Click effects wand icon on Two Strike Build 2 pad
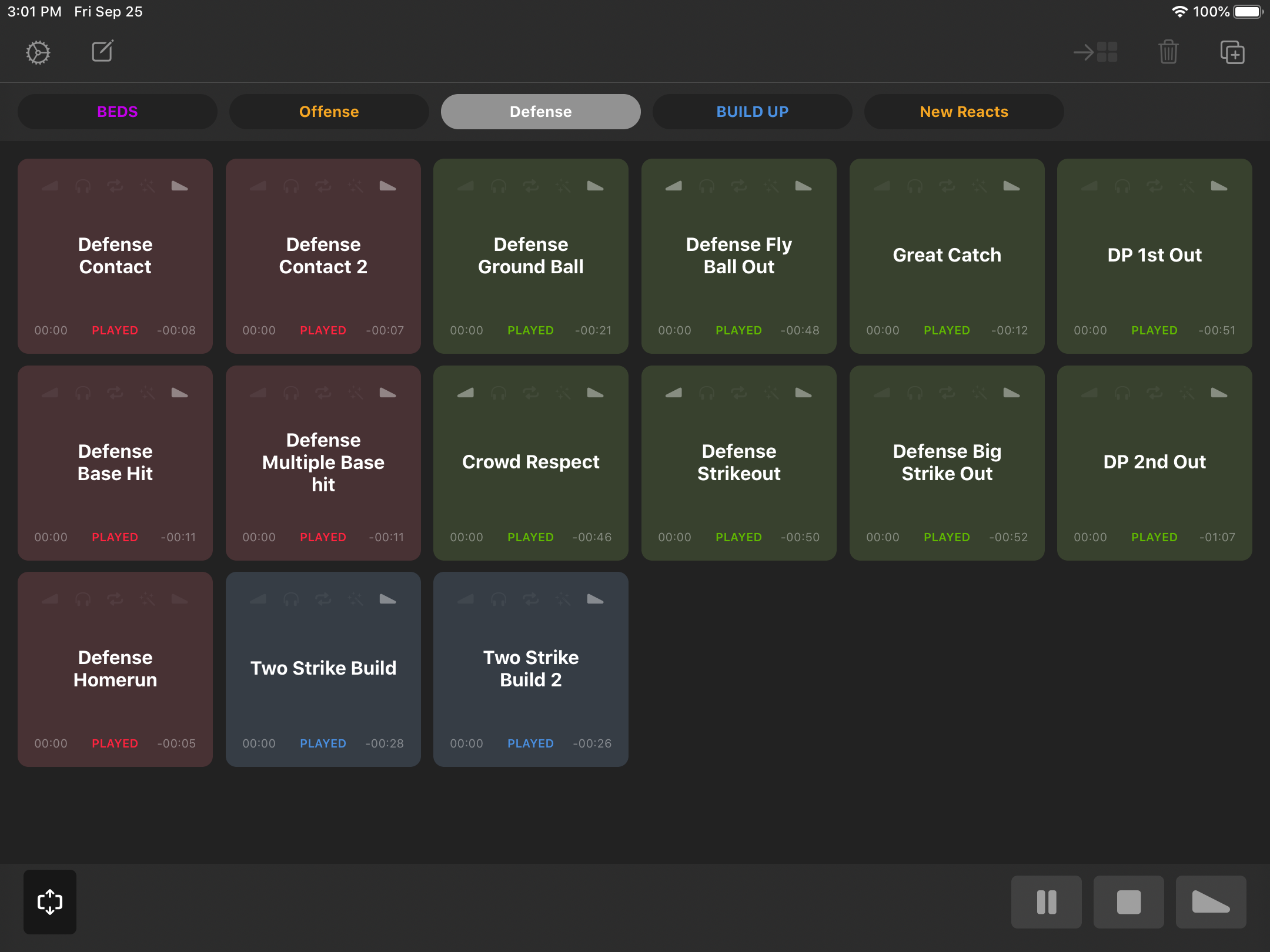Screen dimensions: 1270x952 click(563, 599)
